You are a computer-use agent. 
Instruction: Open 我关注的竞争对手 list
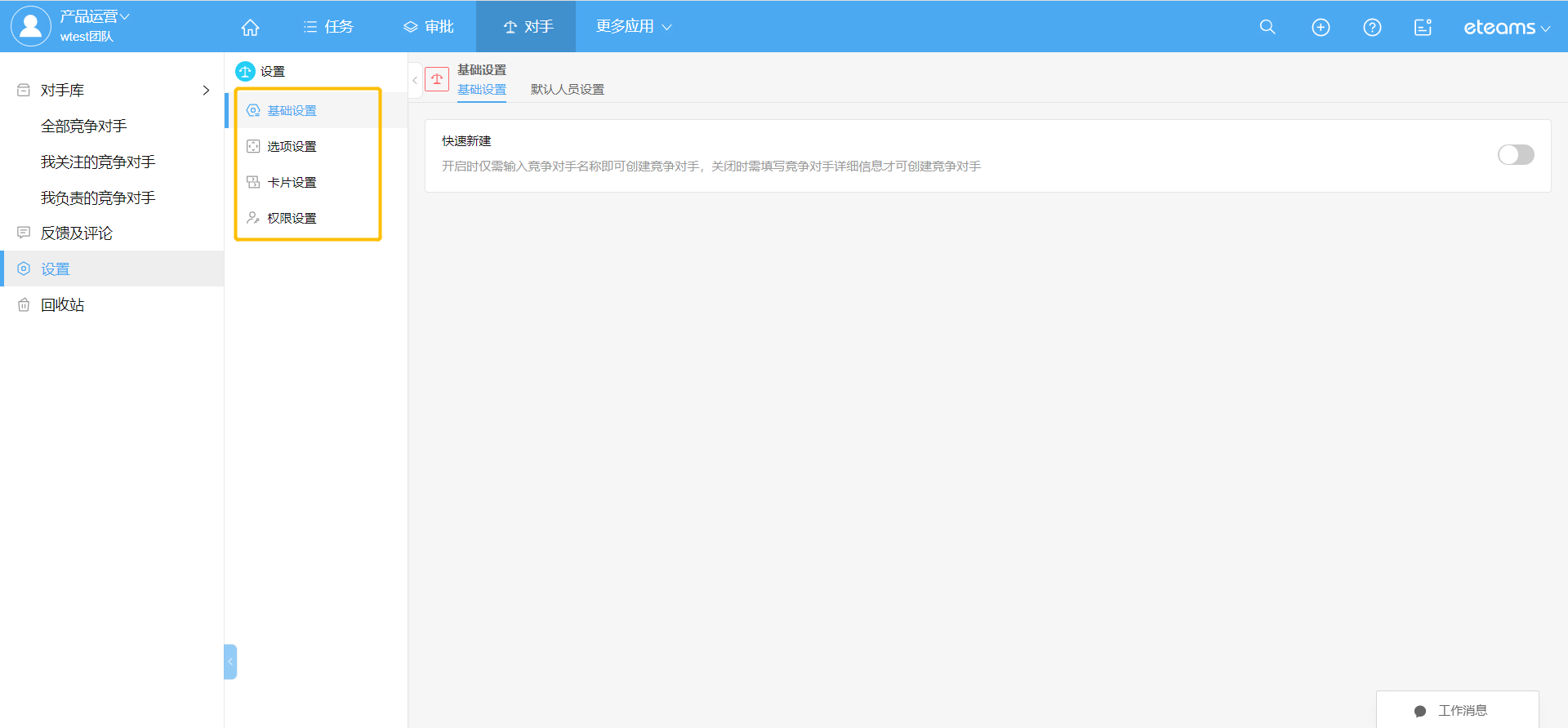pos(98,162)
